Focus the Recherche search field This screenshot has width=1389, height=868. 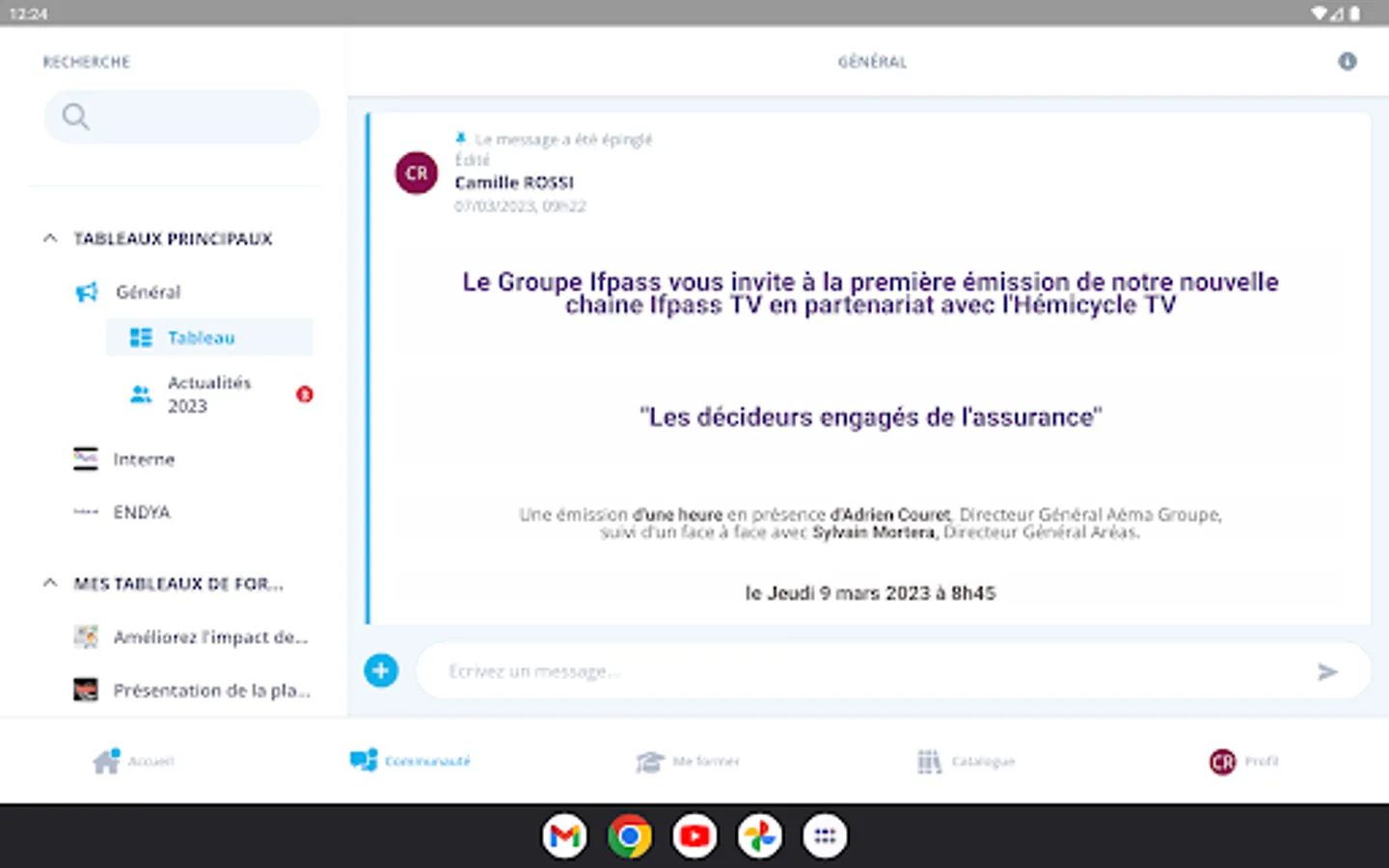coord(181,117)
